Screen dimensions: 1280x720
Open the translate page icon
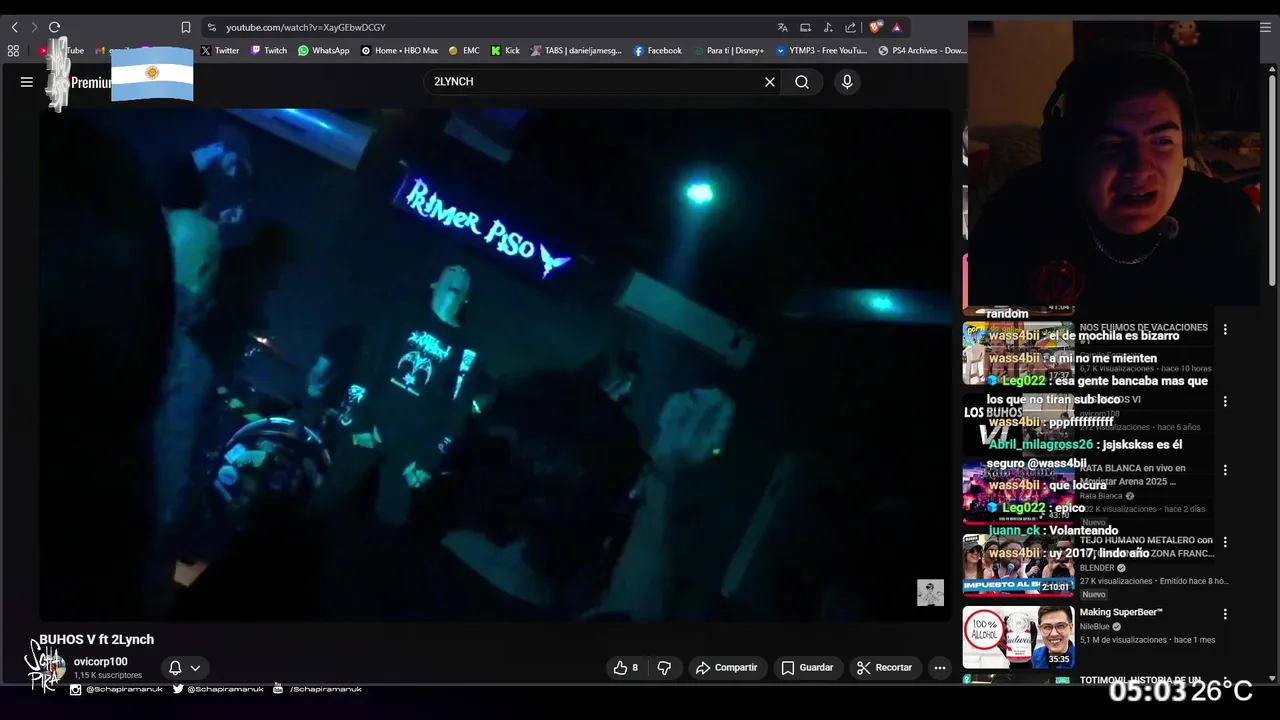coord(782,27)
